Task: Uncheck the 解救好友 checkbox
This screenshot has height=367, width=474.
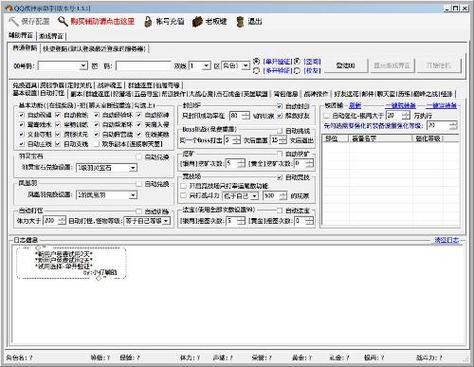Action: (280, 116)
